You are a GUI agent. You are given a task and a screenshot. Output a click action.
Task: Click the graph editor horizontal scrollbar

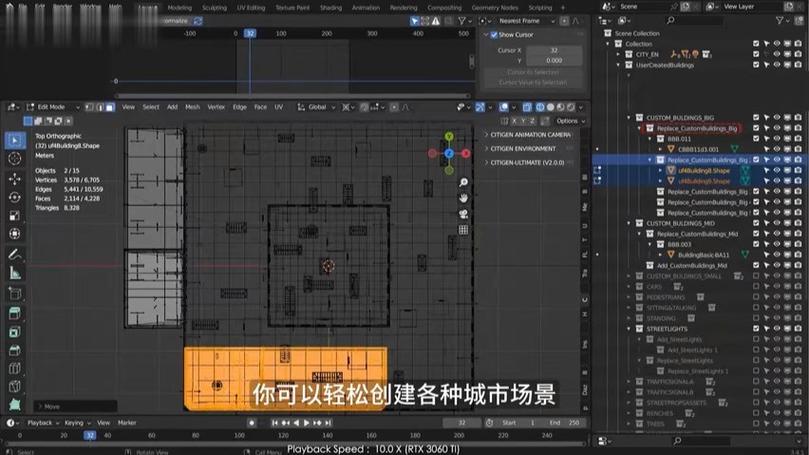pos(293,96)
